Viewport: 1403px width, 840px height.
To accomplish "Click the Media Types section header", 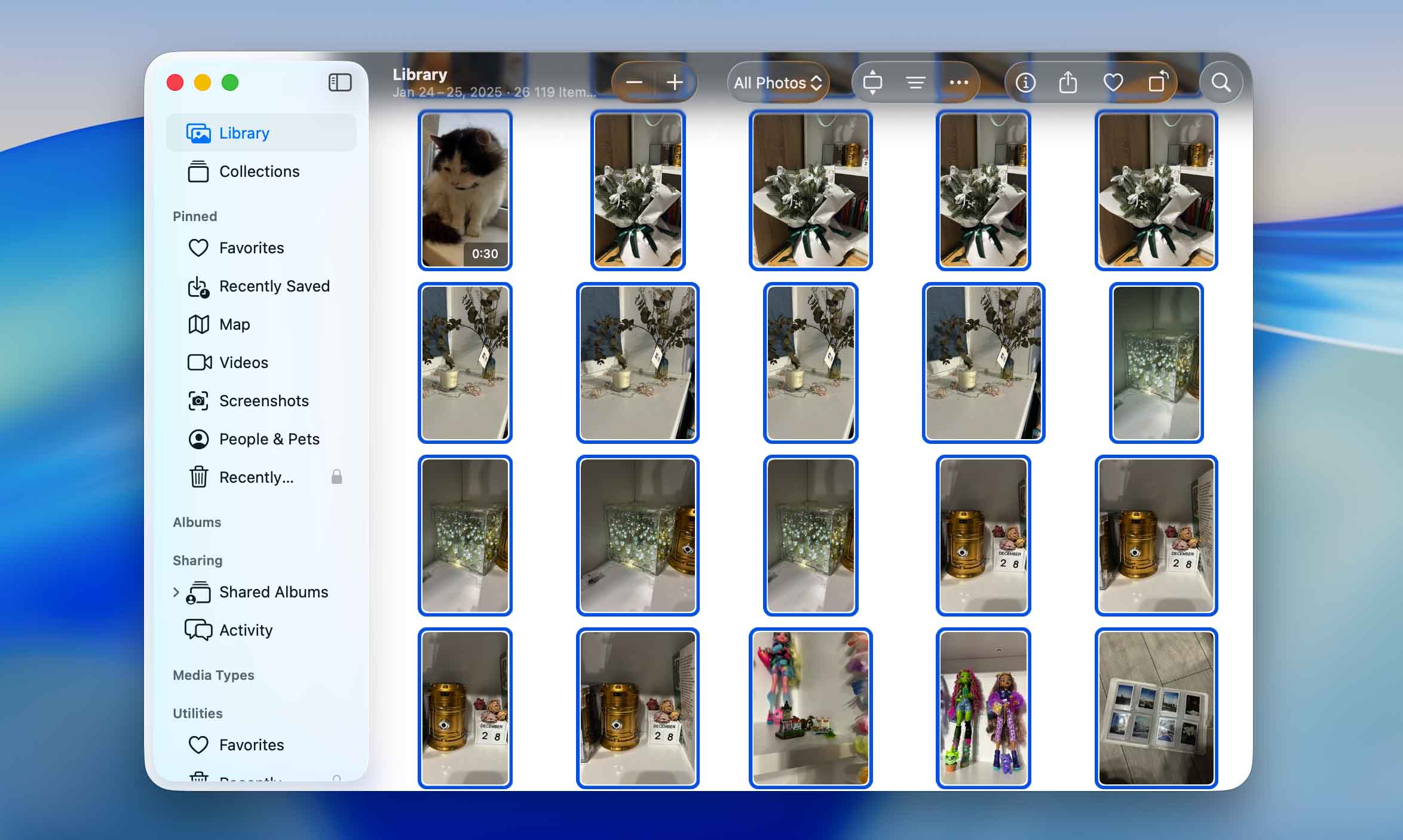I will tap(213, 675).
